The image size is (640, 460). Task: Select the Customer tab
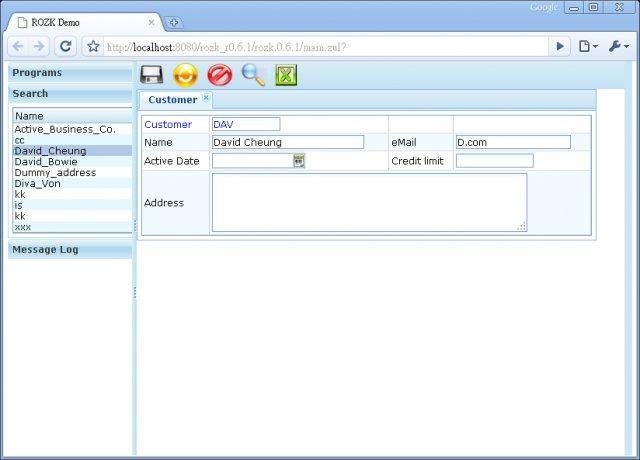coord(176,100)
